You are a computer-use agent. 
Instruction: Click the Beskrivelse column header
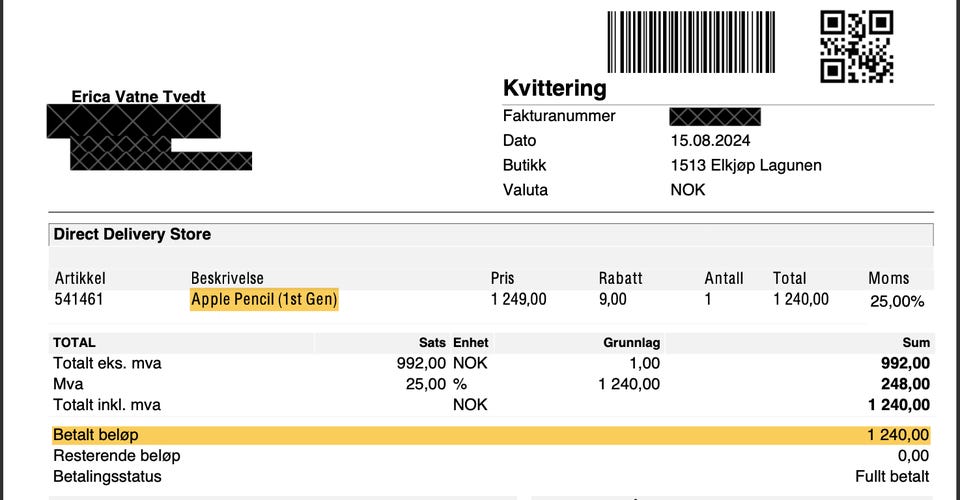(x=227, y=278)
